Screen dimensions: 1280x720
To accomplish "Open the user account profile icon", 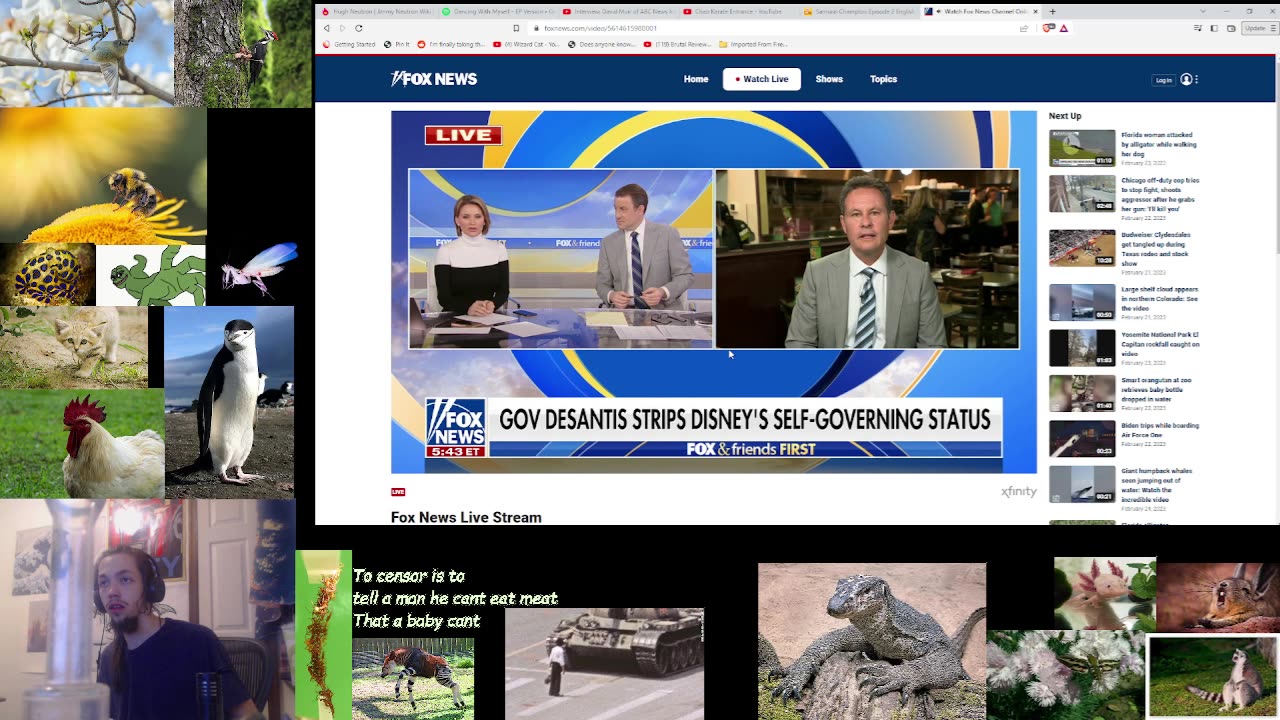I will [1186, 80].
